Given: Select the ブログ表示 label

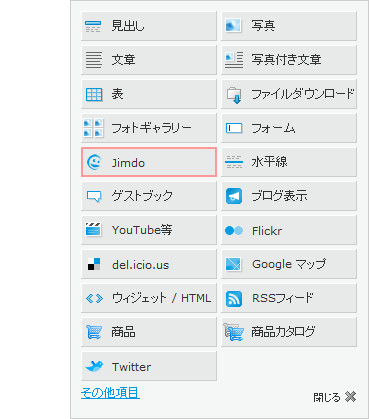Looking at the screenshot, I should point(279,196).
